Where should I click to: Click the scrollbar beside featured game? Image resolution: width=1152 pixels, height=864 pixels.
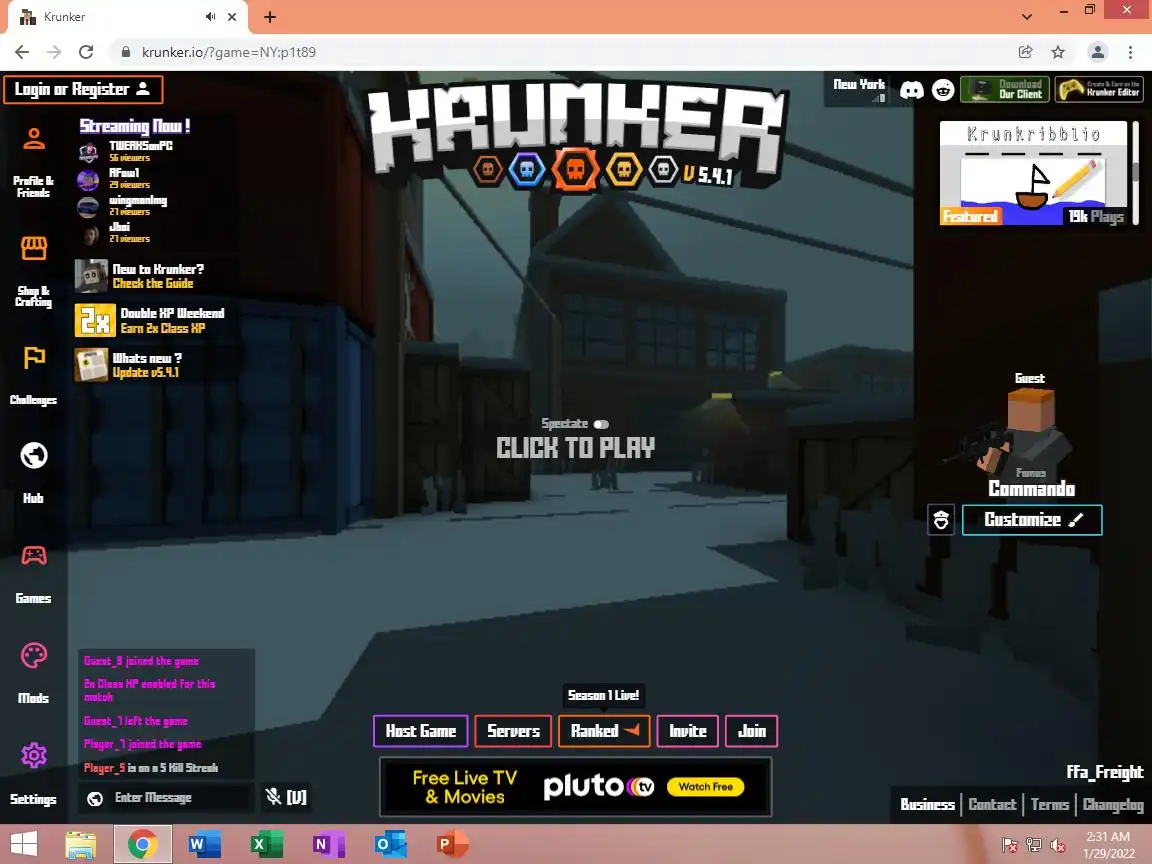tap(1136, 173)
